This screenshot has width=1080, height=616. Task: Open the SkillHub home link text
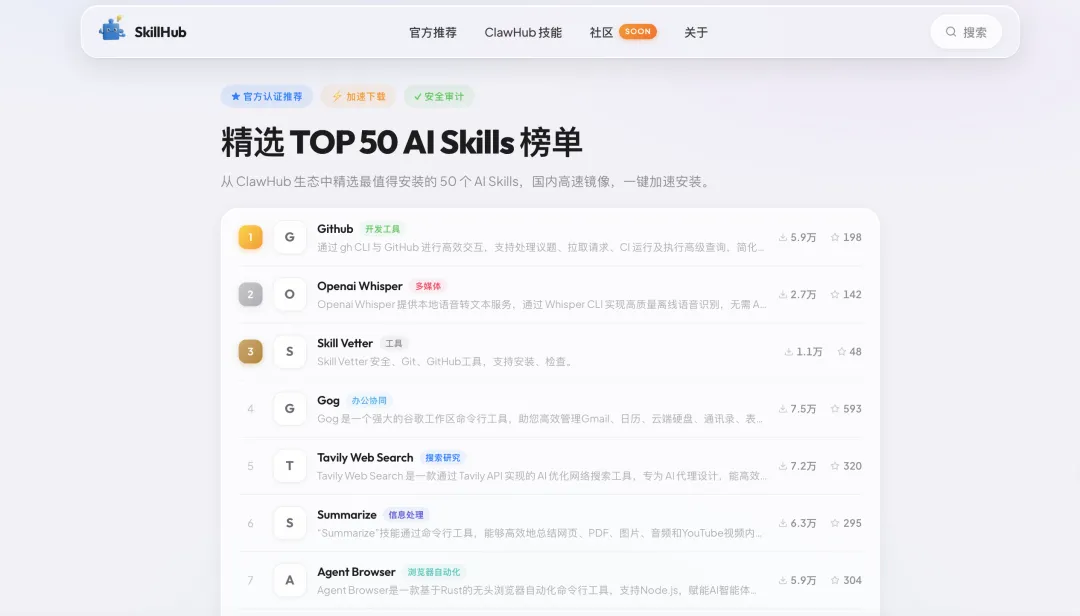160,32
